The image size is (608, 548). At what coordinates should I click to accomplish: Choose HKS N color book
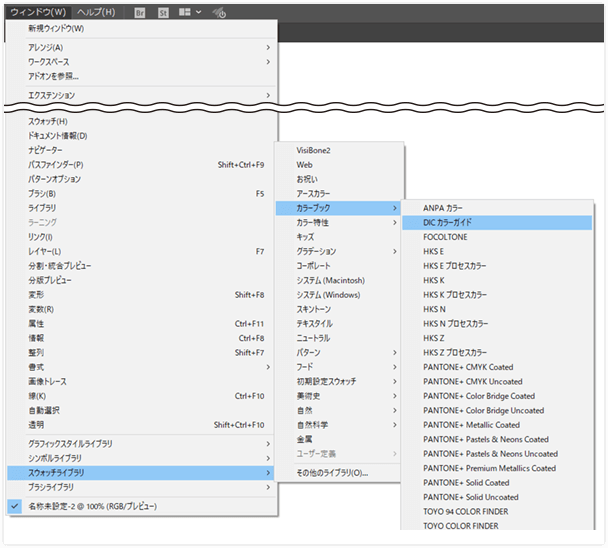click(x=497, y=309)
